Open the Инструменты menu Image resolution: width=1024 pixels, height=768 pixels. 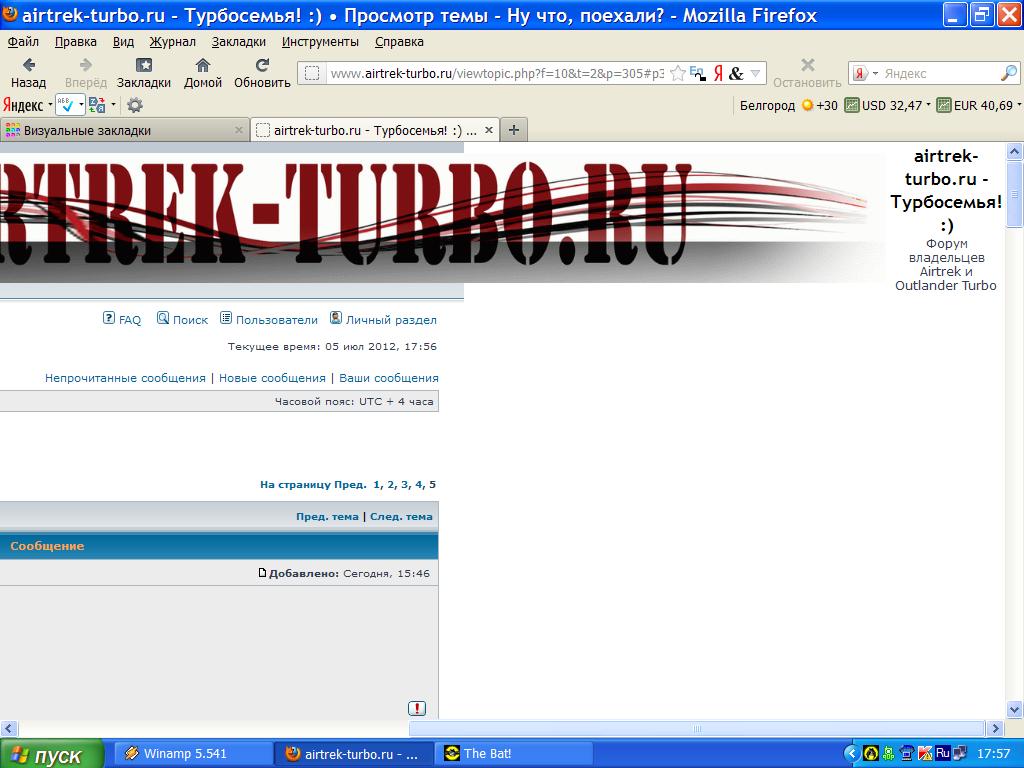coord(320,42)
